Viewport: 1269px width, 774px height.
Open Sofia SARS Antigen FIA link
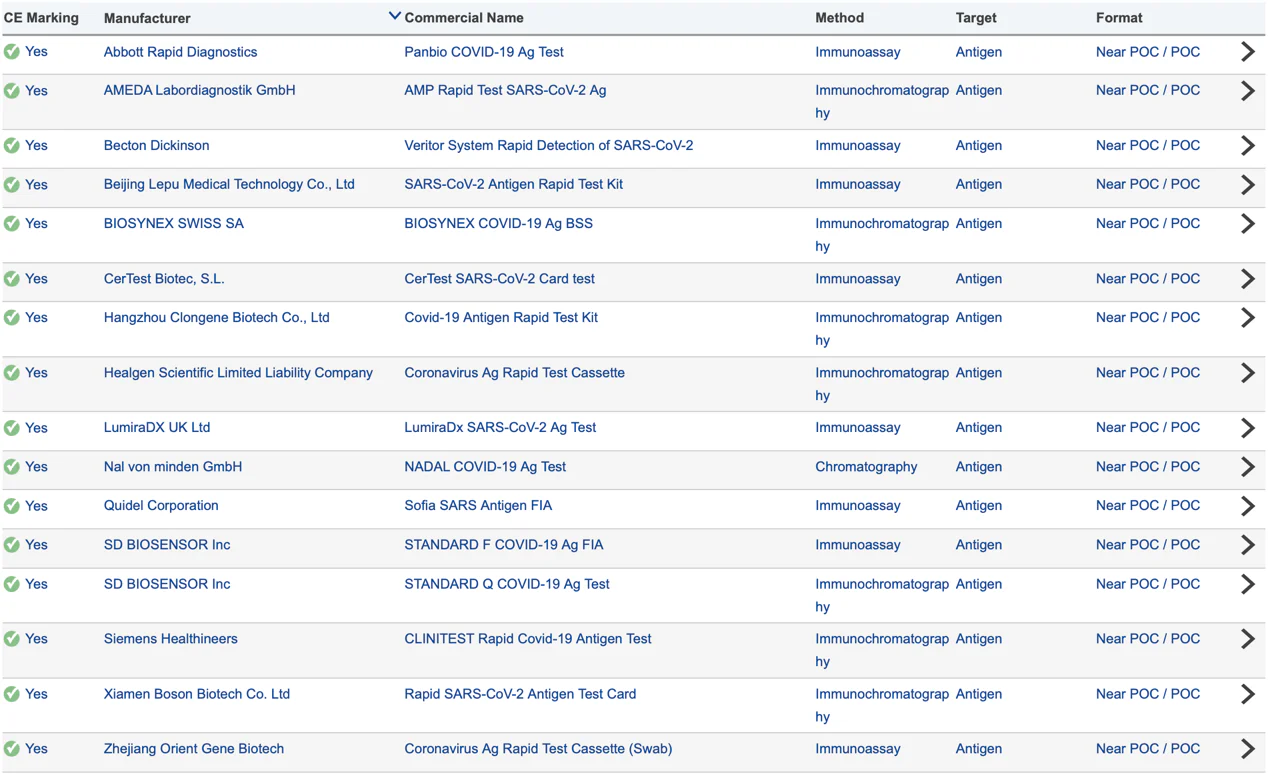tap(478, 505)
